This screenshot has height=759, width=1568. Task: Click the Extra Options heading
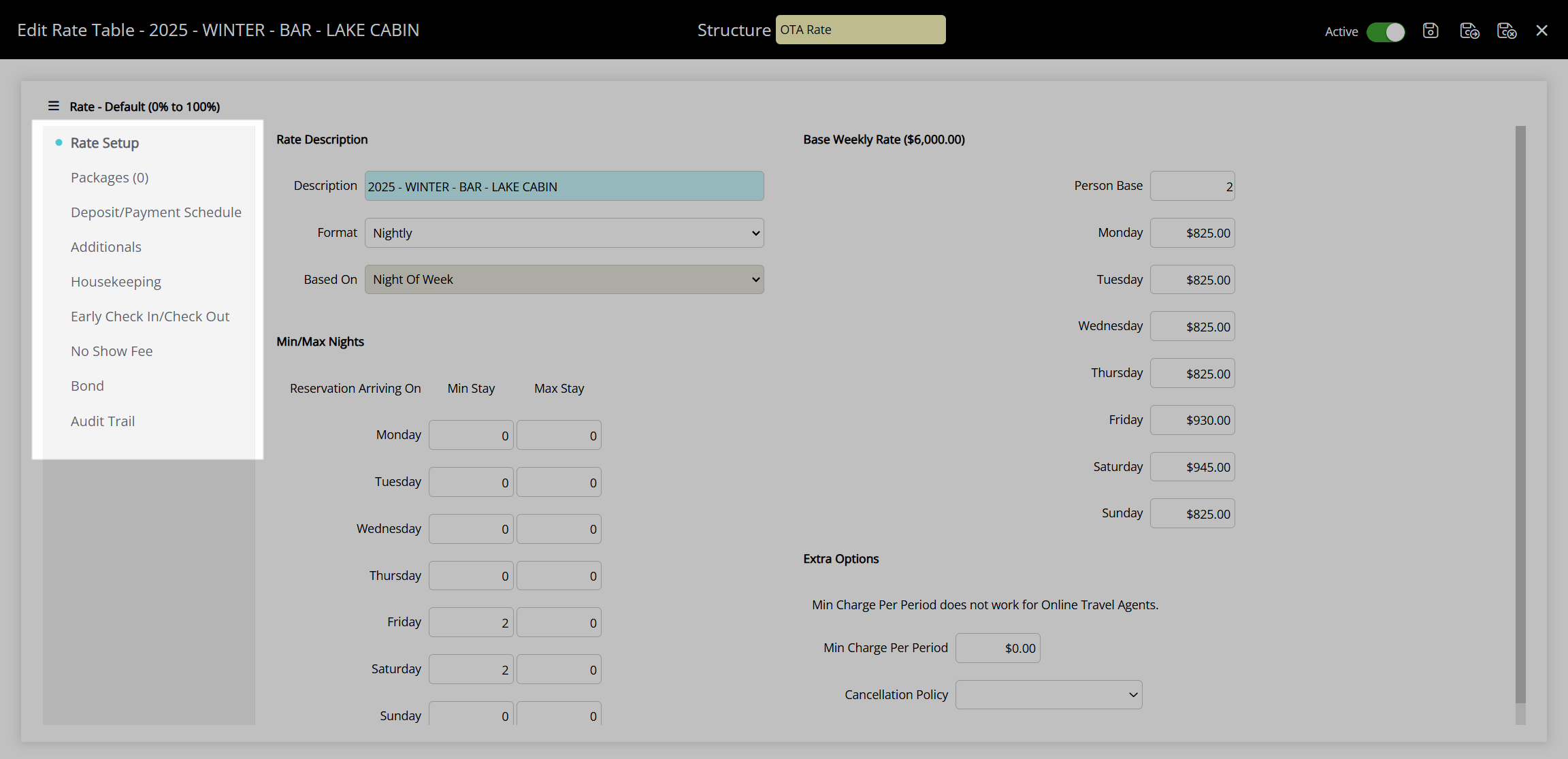(841, 559)
